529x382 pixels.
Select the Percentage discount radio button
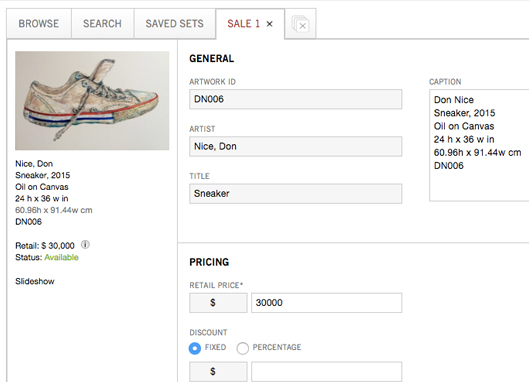click(243, 348)
